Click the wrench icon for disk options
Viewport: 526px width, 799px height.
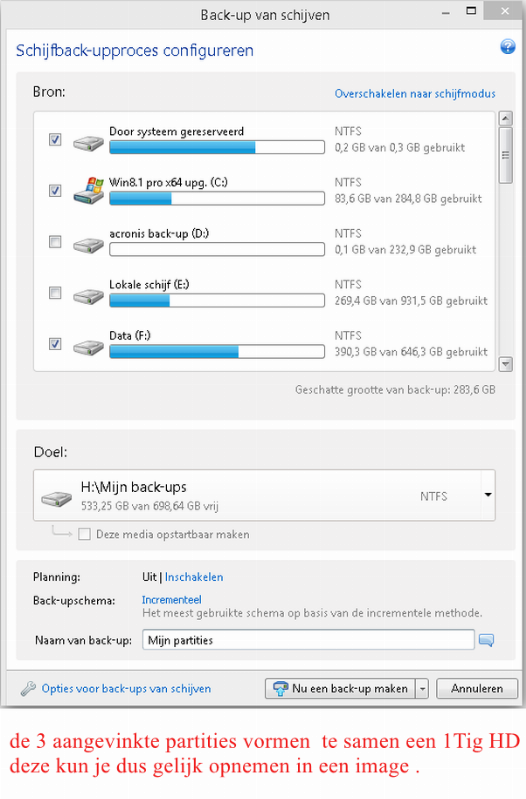point(29,688)
